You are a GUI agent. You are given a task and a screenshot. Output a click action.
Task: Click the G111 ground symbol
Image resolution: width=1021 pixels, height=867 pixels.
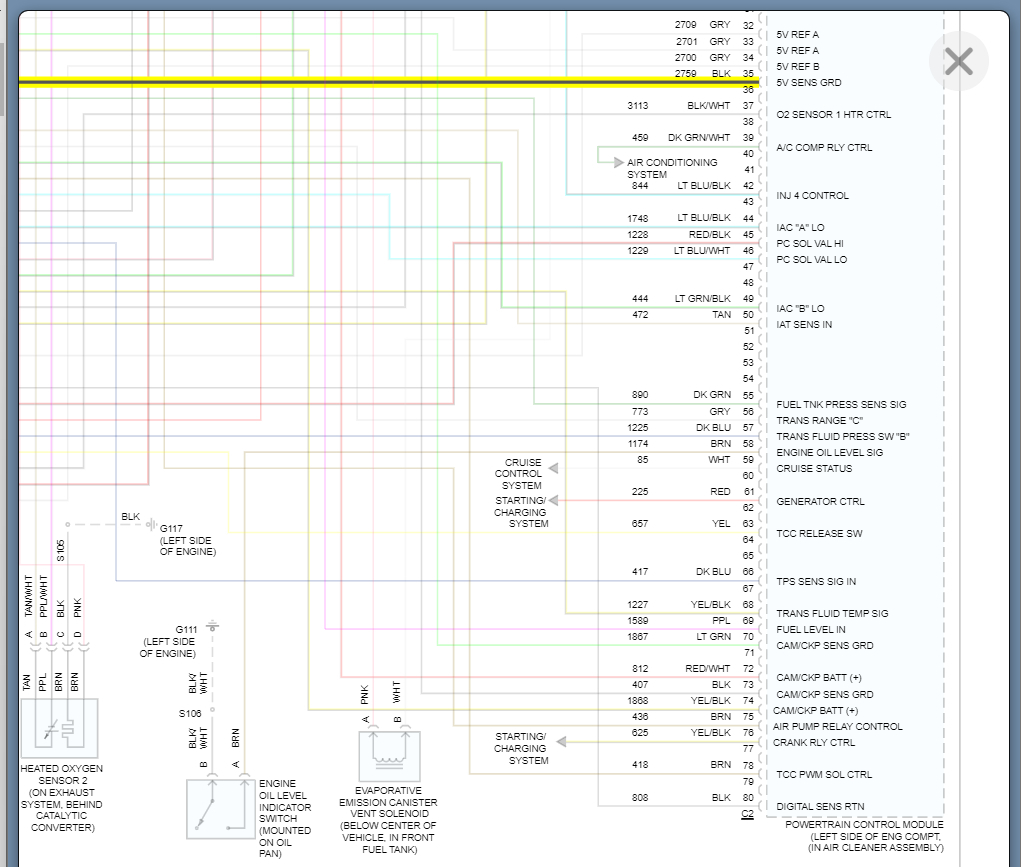[x=212, y=627]
